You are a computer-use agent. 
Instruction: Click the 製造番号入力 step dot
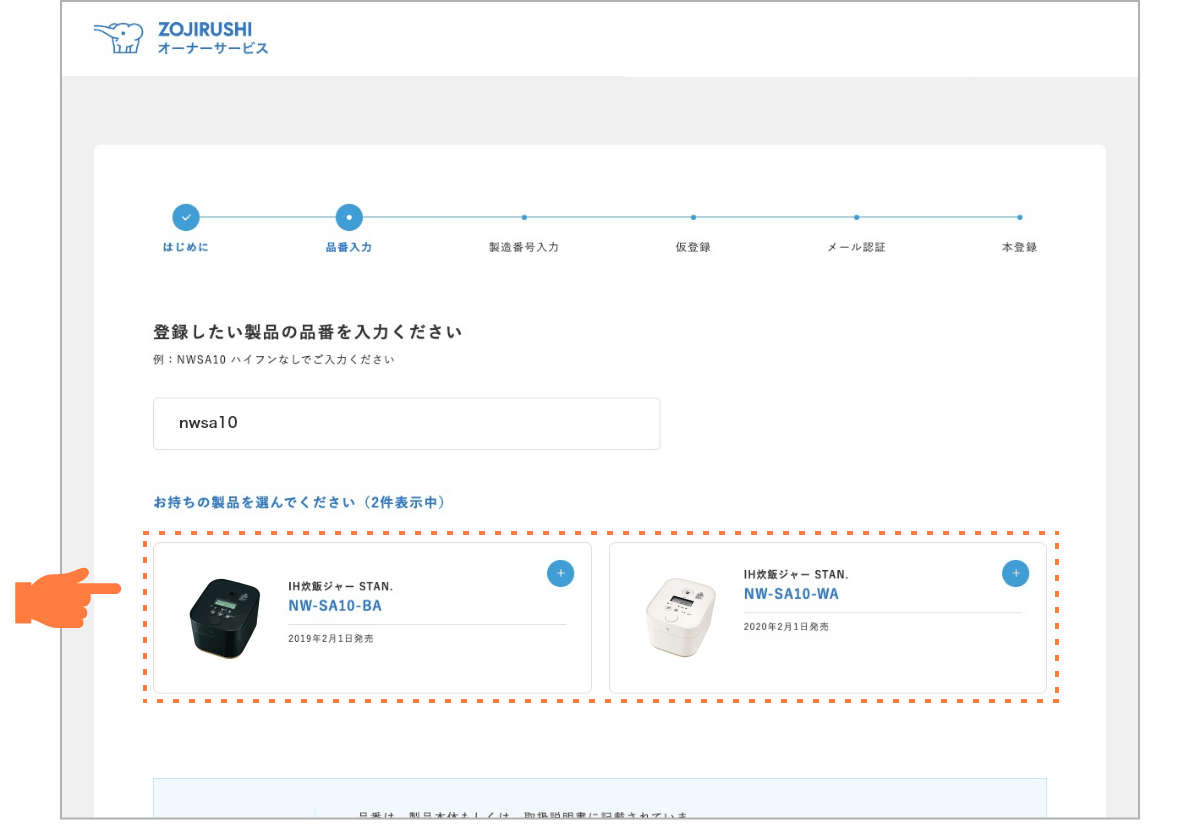pyautogui.click(x=524, y=217)
